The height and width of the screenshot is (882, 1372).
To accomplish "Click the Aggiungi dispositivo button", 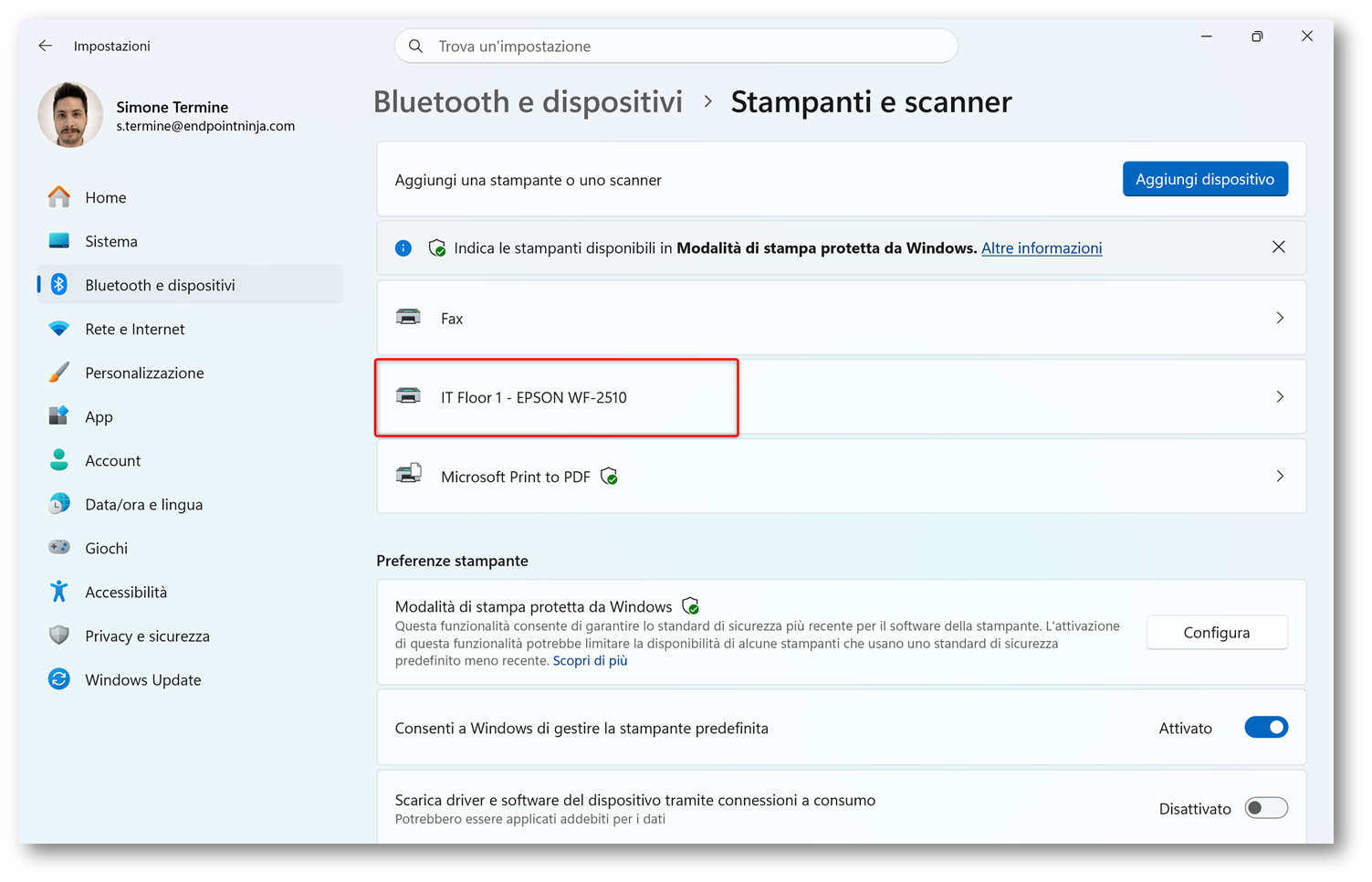I will pyautogui.click(x=1205, y=179).
